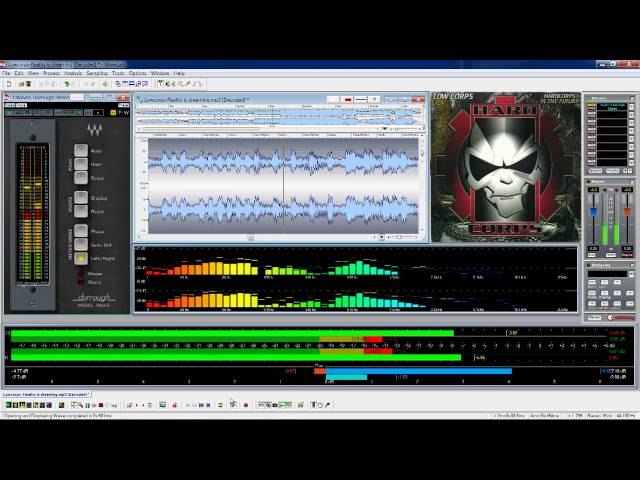This screenshot has width=640, height=480.
Task: Click the marker T icon in the top toolbar
Action: tap(161, 84)
